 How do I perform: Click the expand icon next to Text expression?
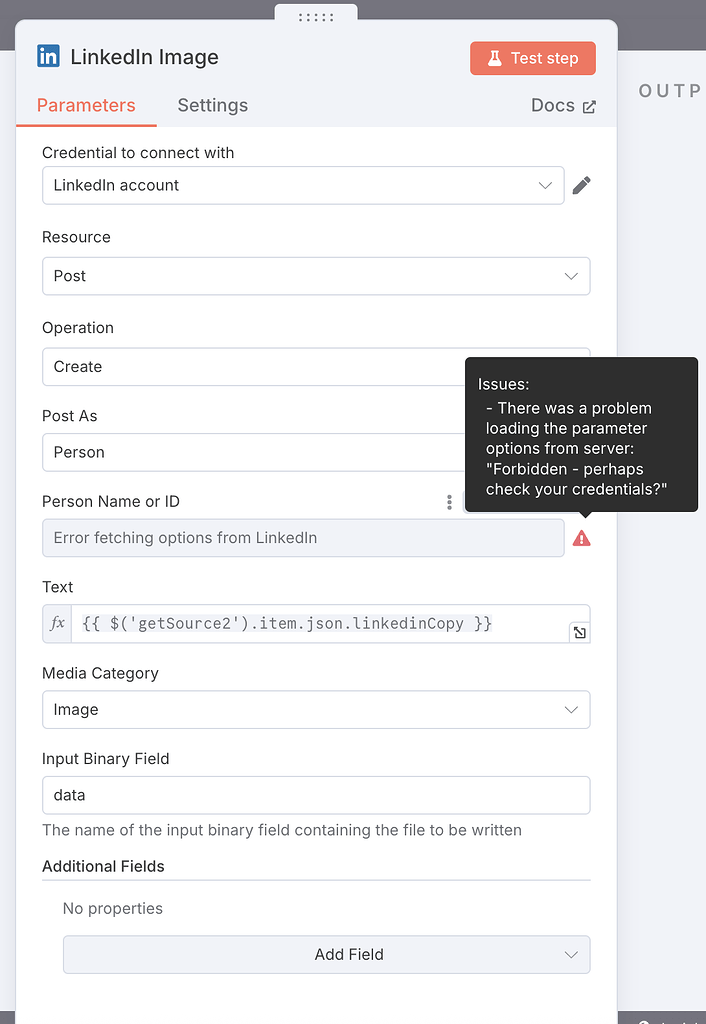click(579, 632)
